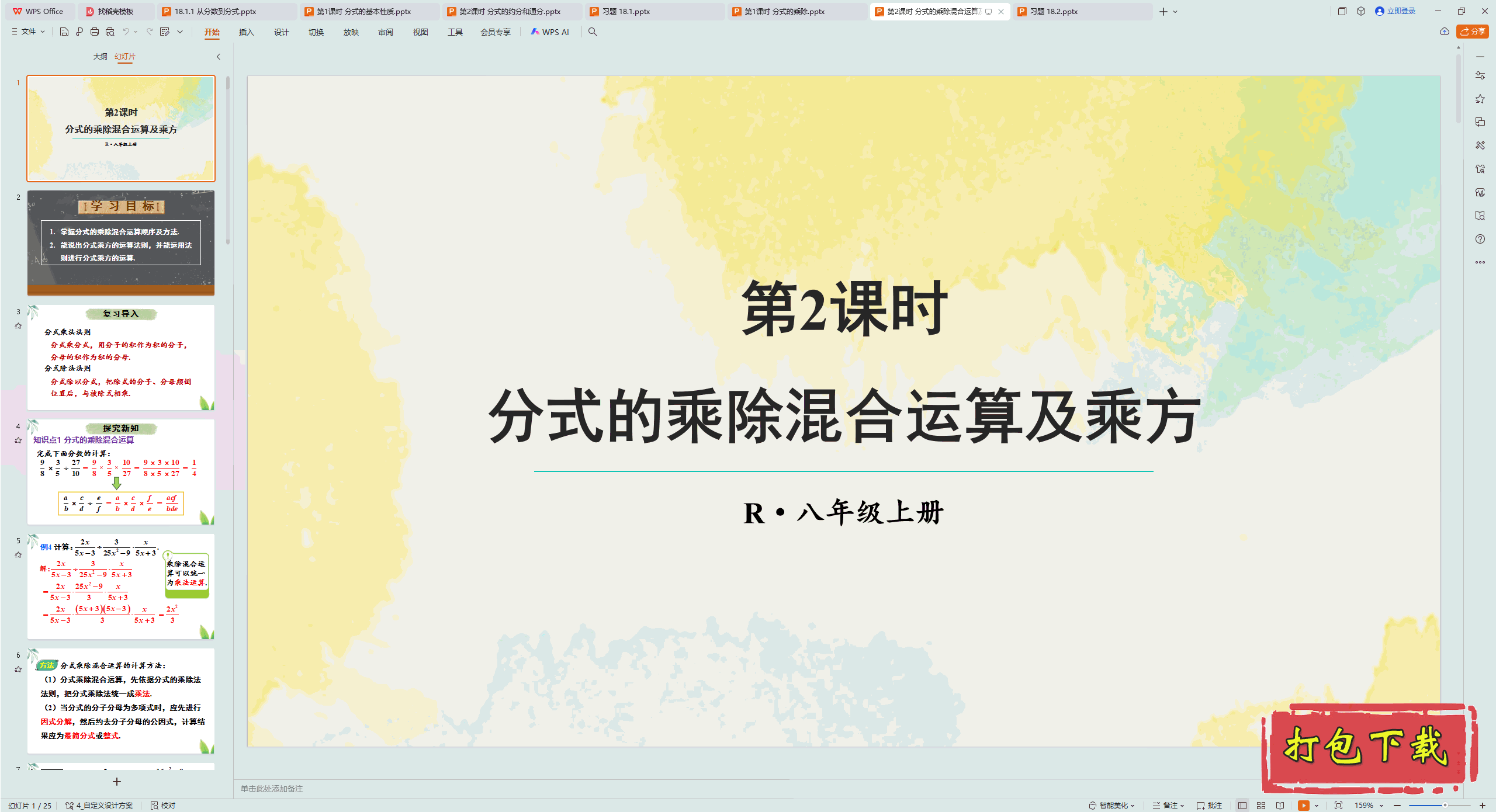This screenshot has height=812, width=1496.
Task: Click the undo arrow
Action: (x=126, y=32)
